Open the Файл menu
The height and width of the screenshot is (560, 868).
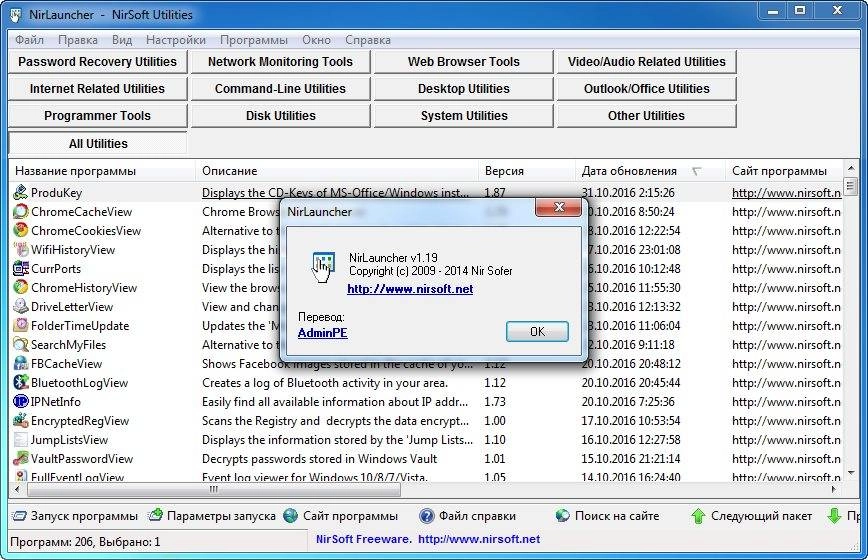(x=29, y=40)
